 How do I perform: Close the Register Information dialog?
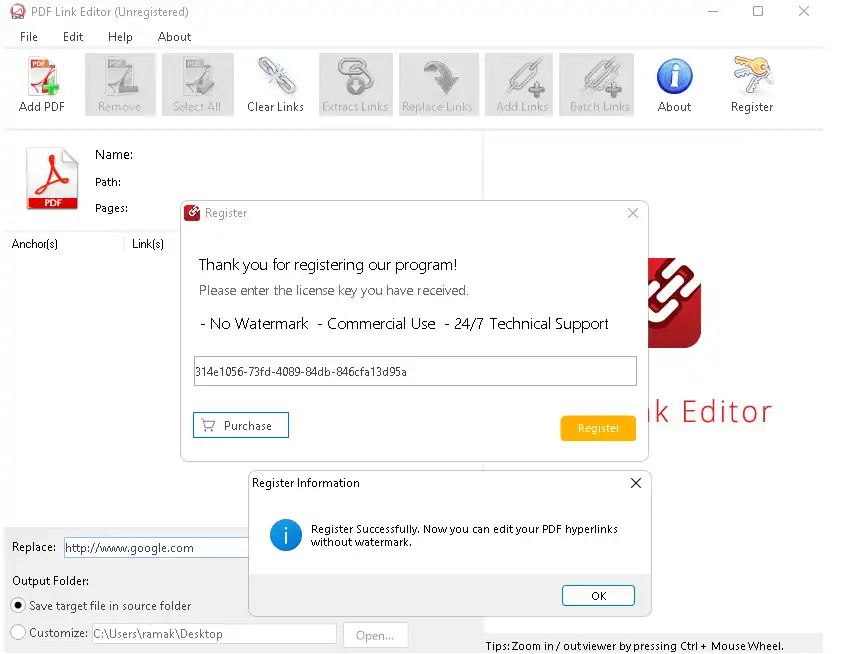pyautogui.click(x=635, y=483)
